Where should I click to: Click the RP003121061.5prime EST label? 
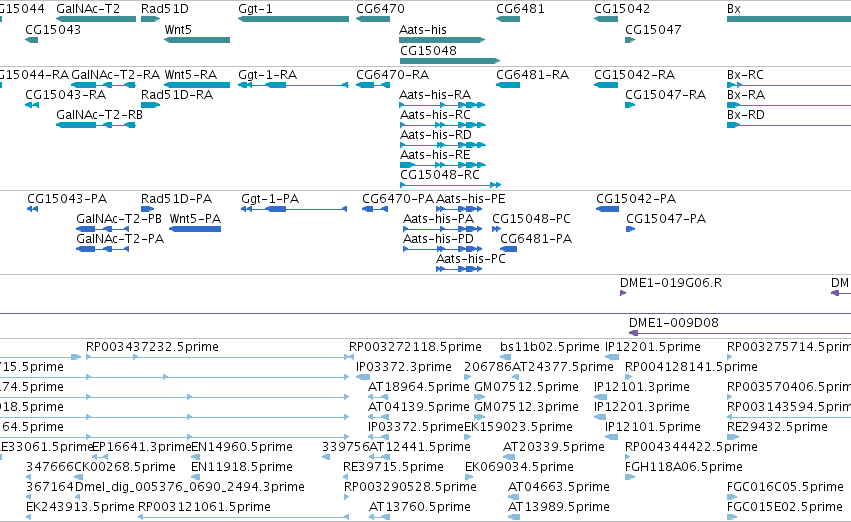click(204, 507)
